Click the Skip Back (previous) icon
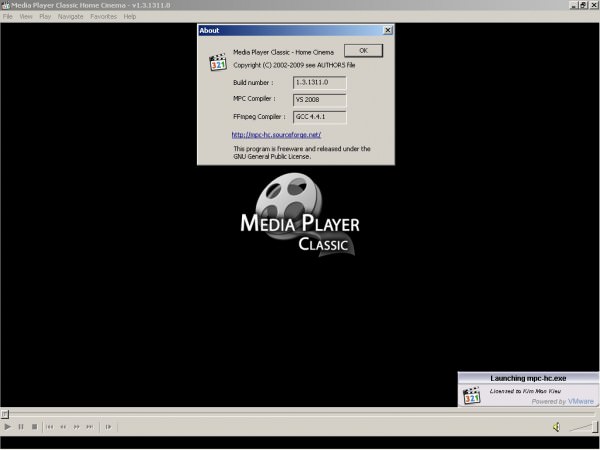 click(x=51, y=427)
